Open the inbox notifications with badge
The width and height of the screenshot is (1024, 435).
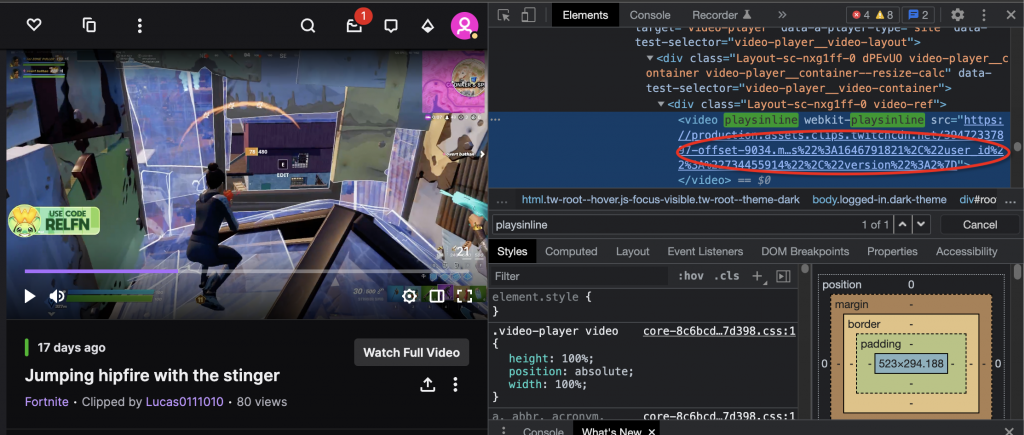click(355, 26)
